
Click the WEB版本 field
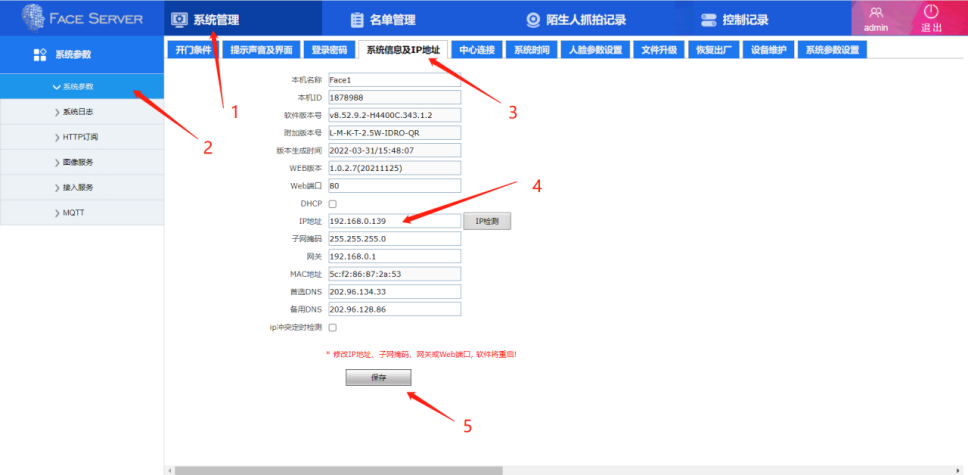[x=394, y=168]
